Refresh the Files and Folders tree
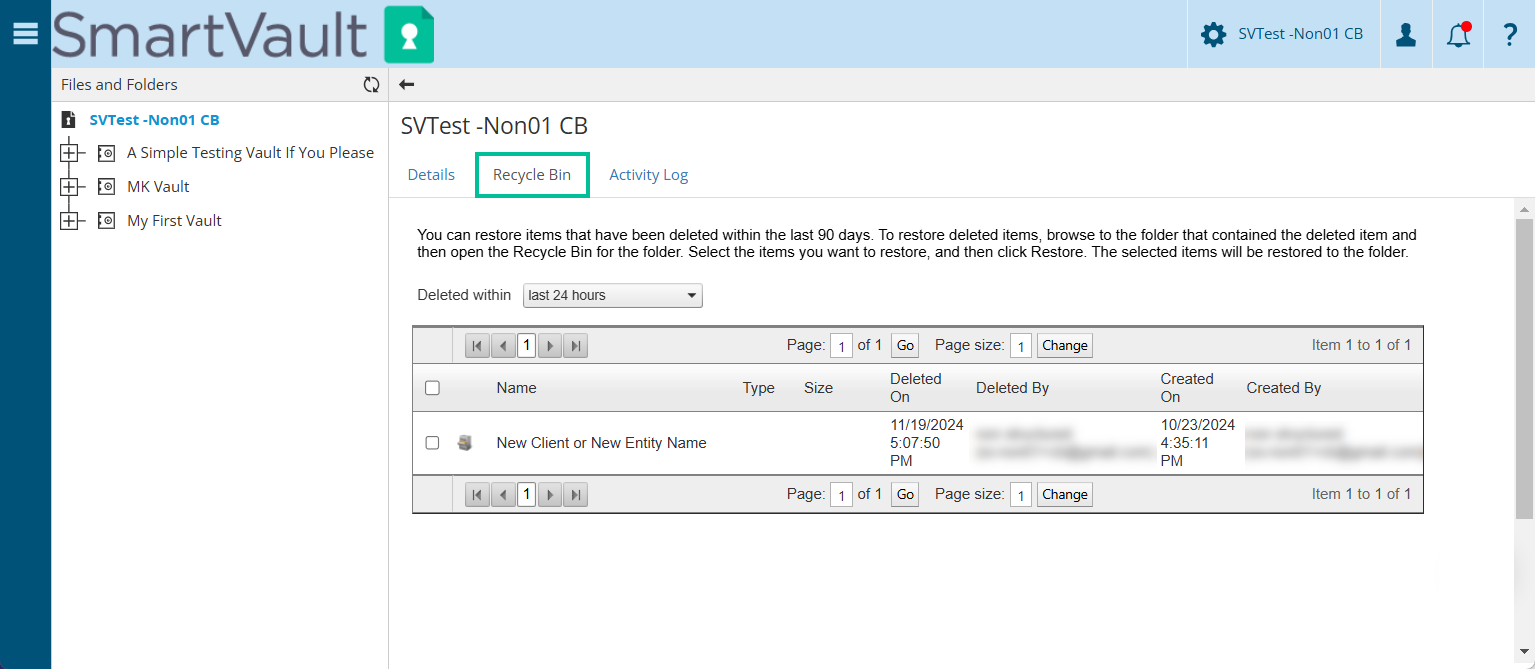Screen dimensions: 1535x669 click(372, 85)
